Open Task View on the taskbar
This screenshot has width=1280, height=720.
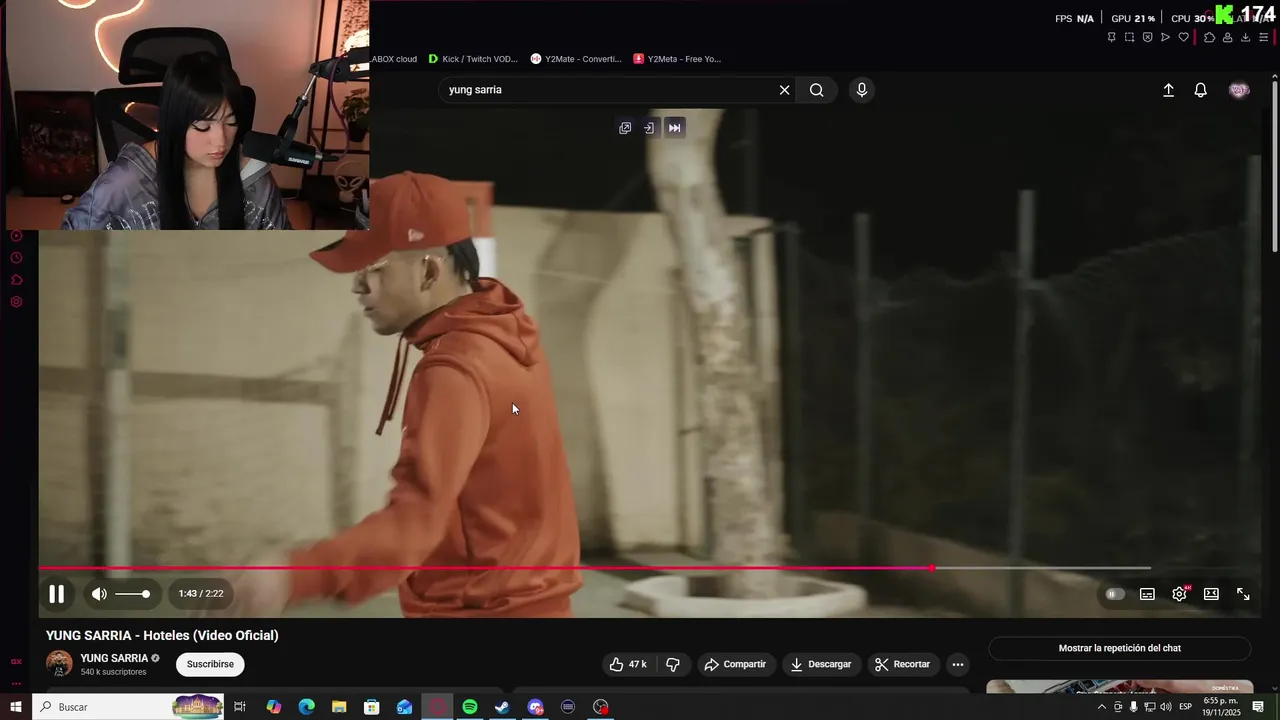pyautogui.click(x=240, y=707)
